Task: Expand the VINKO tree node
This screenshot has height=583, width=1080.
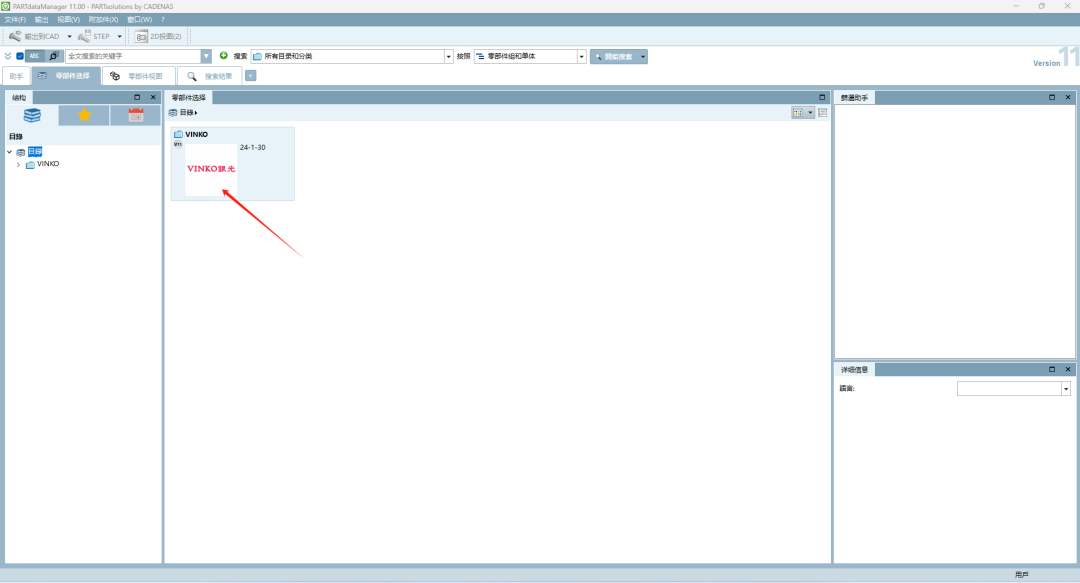Action: (x=19, y=165)
